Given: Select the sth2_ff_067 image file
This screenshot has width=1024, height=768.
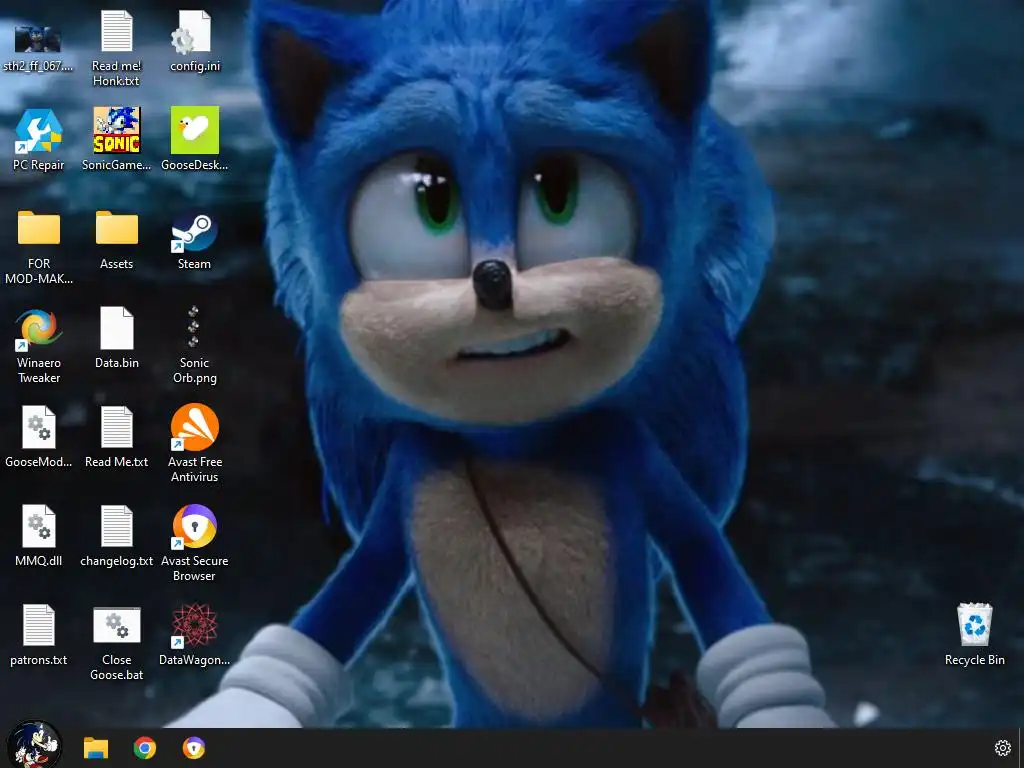Looking at the screenshot, I should [38, 40].
